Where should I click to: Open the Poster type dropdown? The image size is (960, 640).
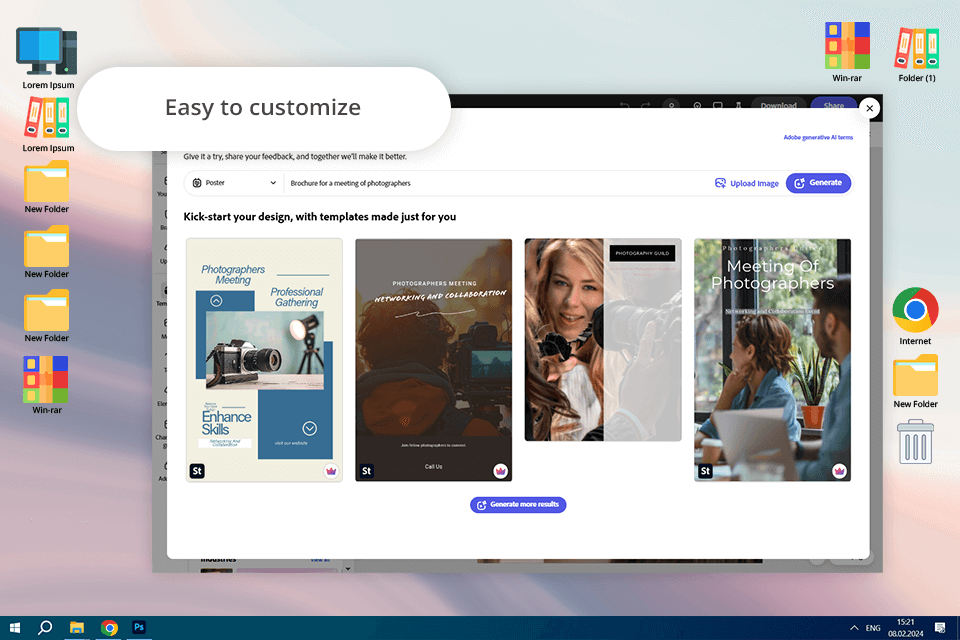click(x=234, y=183)
